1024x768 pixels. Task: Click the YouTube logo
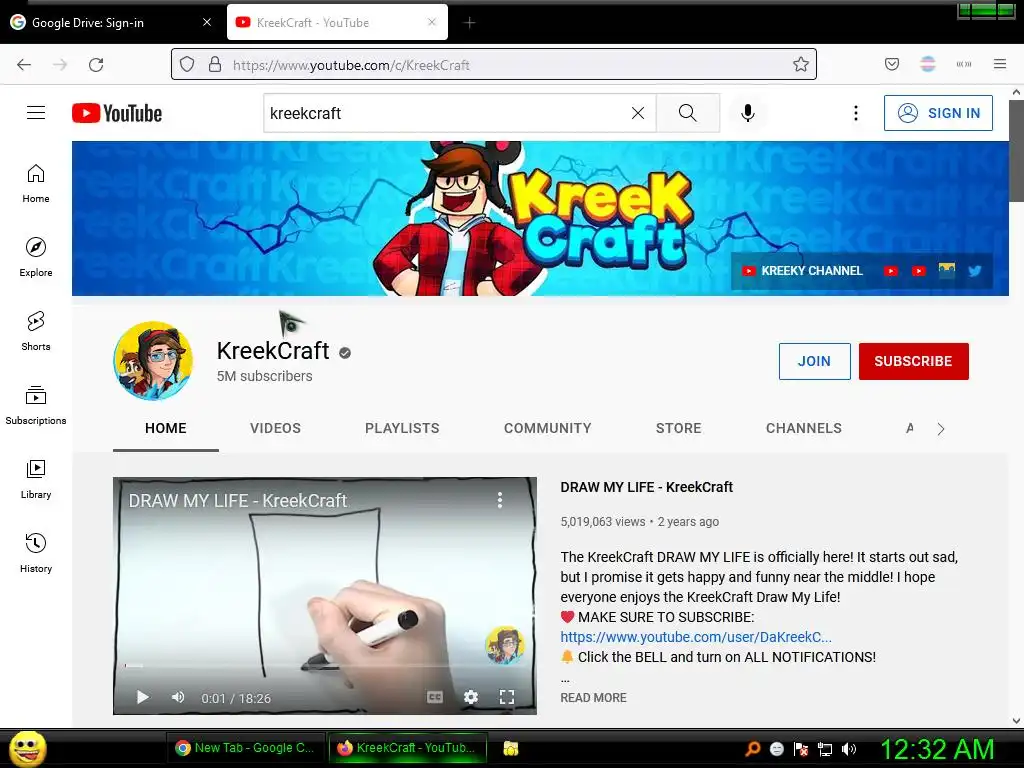pyautogui.click(x=117, y=113)
